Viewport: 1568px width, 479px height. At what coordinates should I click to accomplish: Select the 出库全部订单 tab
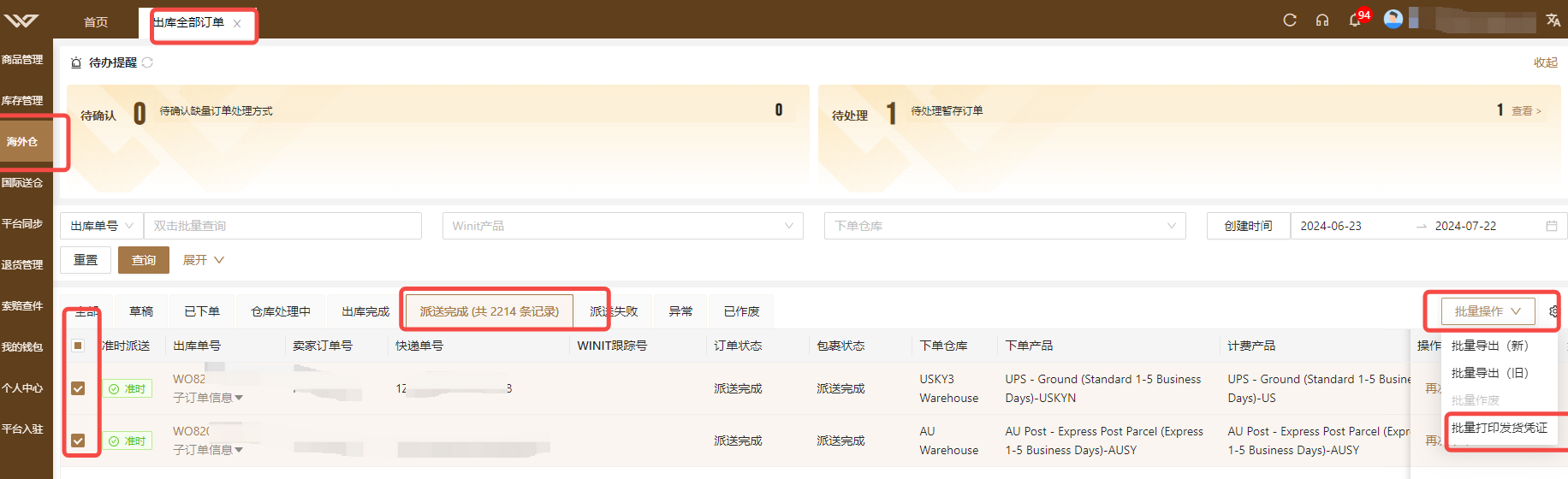[x=189, y=22]
